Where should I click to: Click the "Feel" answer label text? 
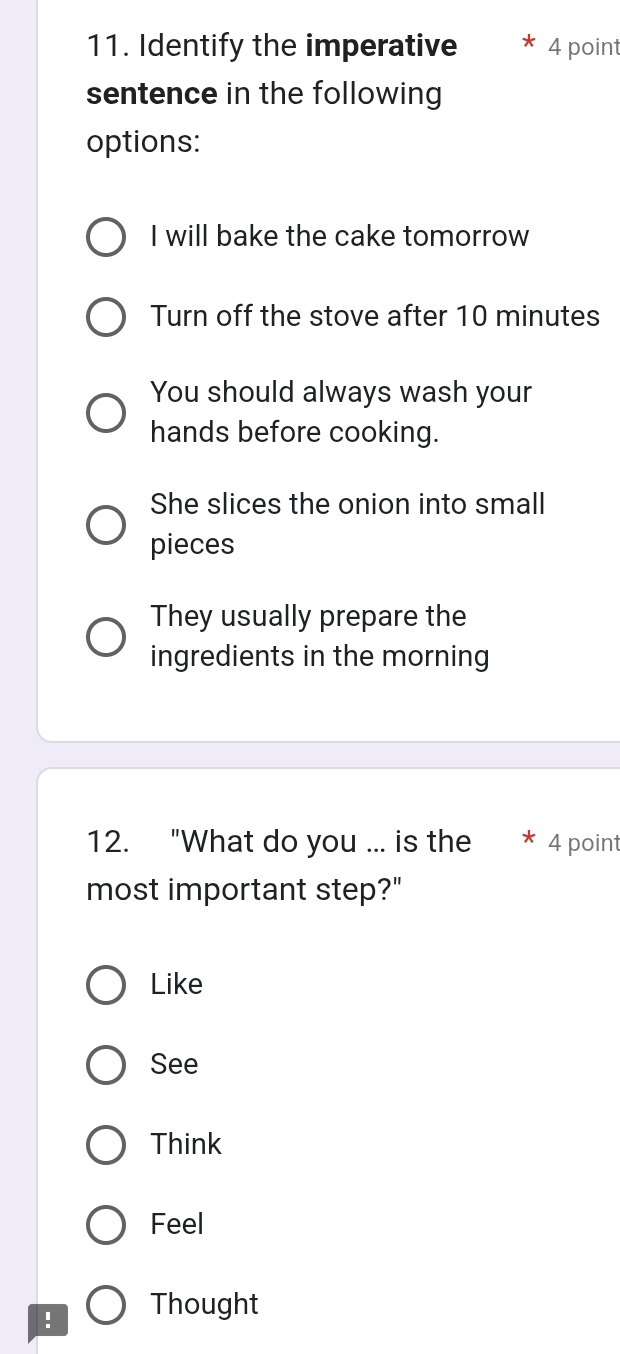pyautogui.click(x=177, y=1224)
